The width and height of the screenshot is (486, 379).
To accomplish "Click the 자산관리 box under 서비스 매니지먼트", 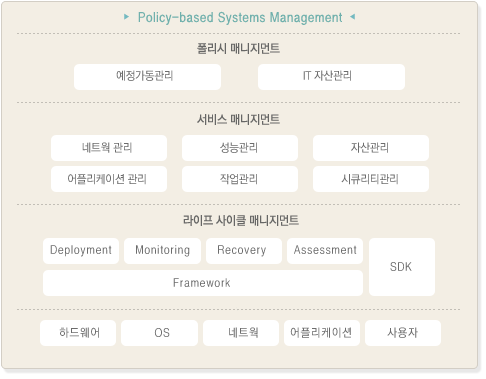I will pyautogui.click(x=371, y=148).
